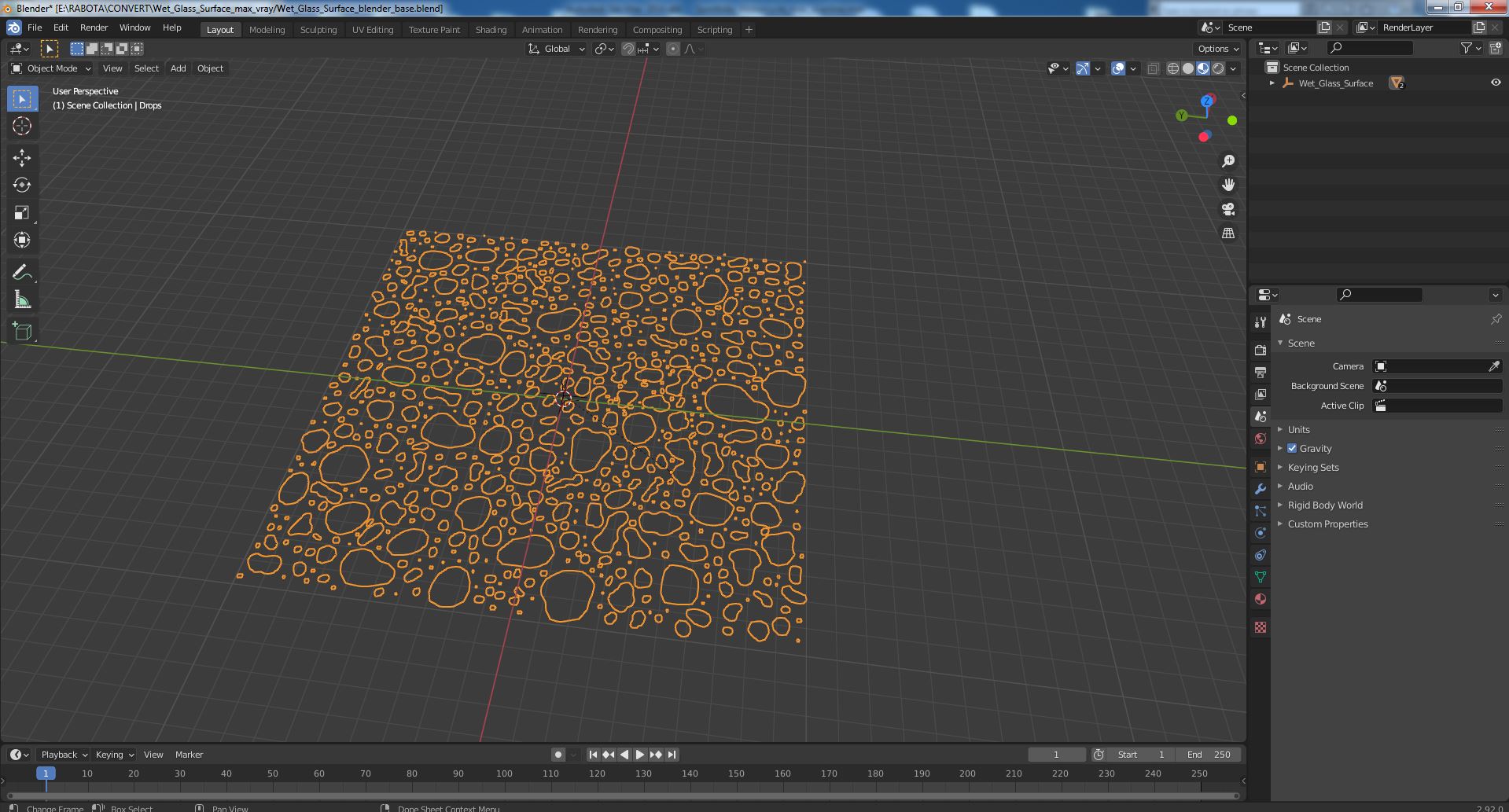Choose the Select Box tool
1509x812 pixels.
click(22, 98)
